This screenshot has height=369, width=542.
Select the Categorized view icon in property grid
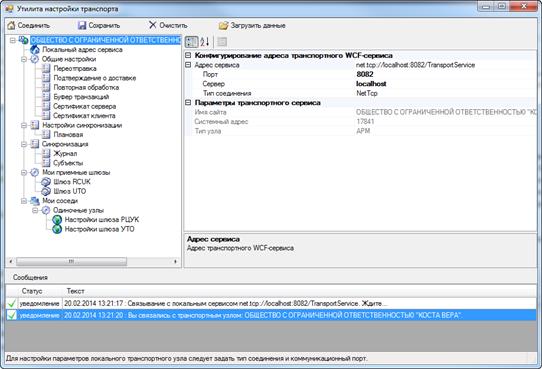(x=191, y=42)
